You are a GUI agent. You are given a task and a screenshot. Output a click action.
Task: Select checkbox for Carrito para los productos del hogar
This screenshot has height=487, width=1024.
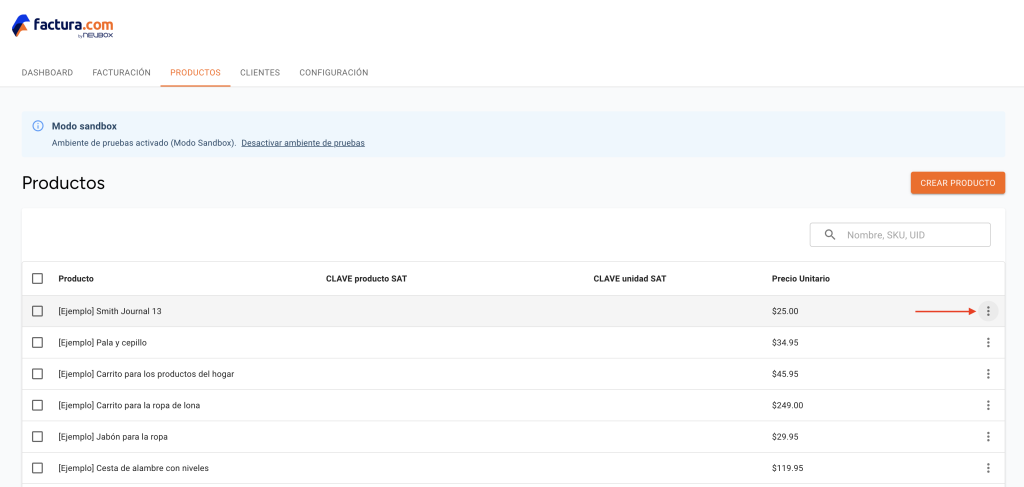(x=37, y=374)
